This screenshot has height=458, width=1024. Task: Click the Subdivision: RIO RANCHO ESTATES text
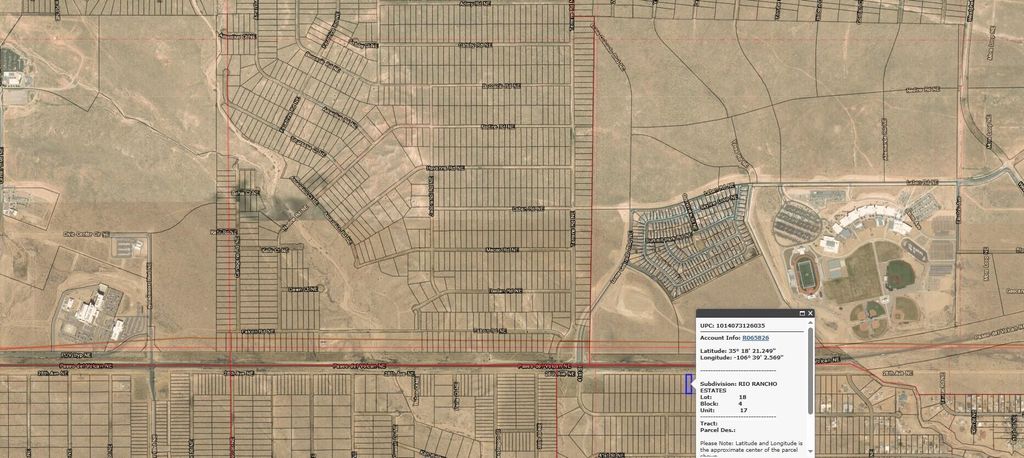point(739,387)
